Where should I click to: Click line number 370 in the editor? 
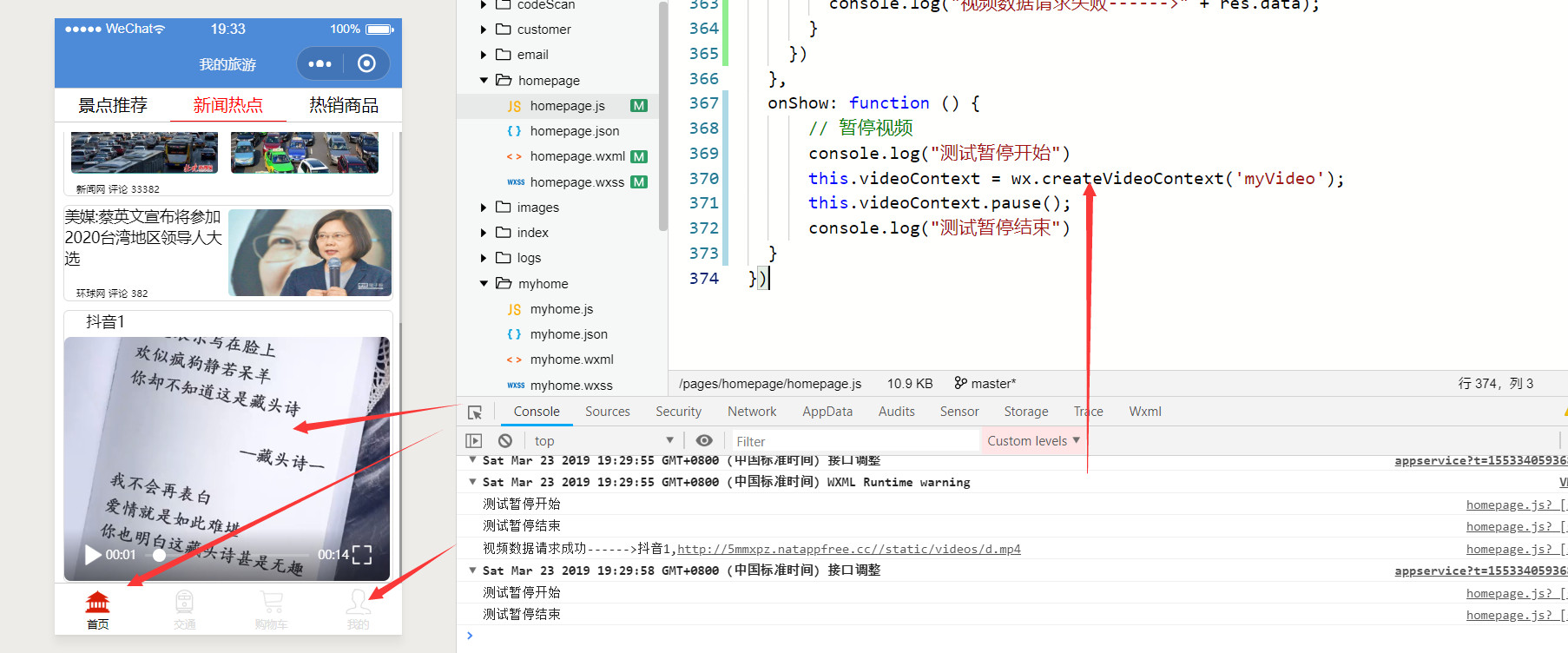[703, 178]
